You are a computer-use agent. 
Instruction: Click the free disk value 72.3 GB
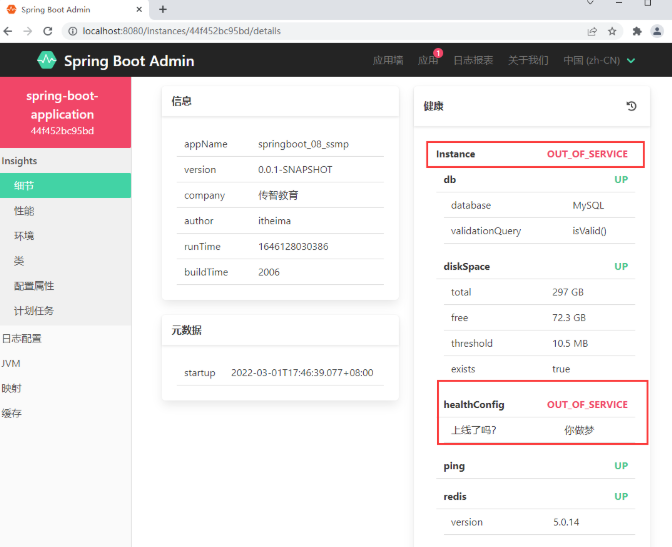[x=569, y=318]
